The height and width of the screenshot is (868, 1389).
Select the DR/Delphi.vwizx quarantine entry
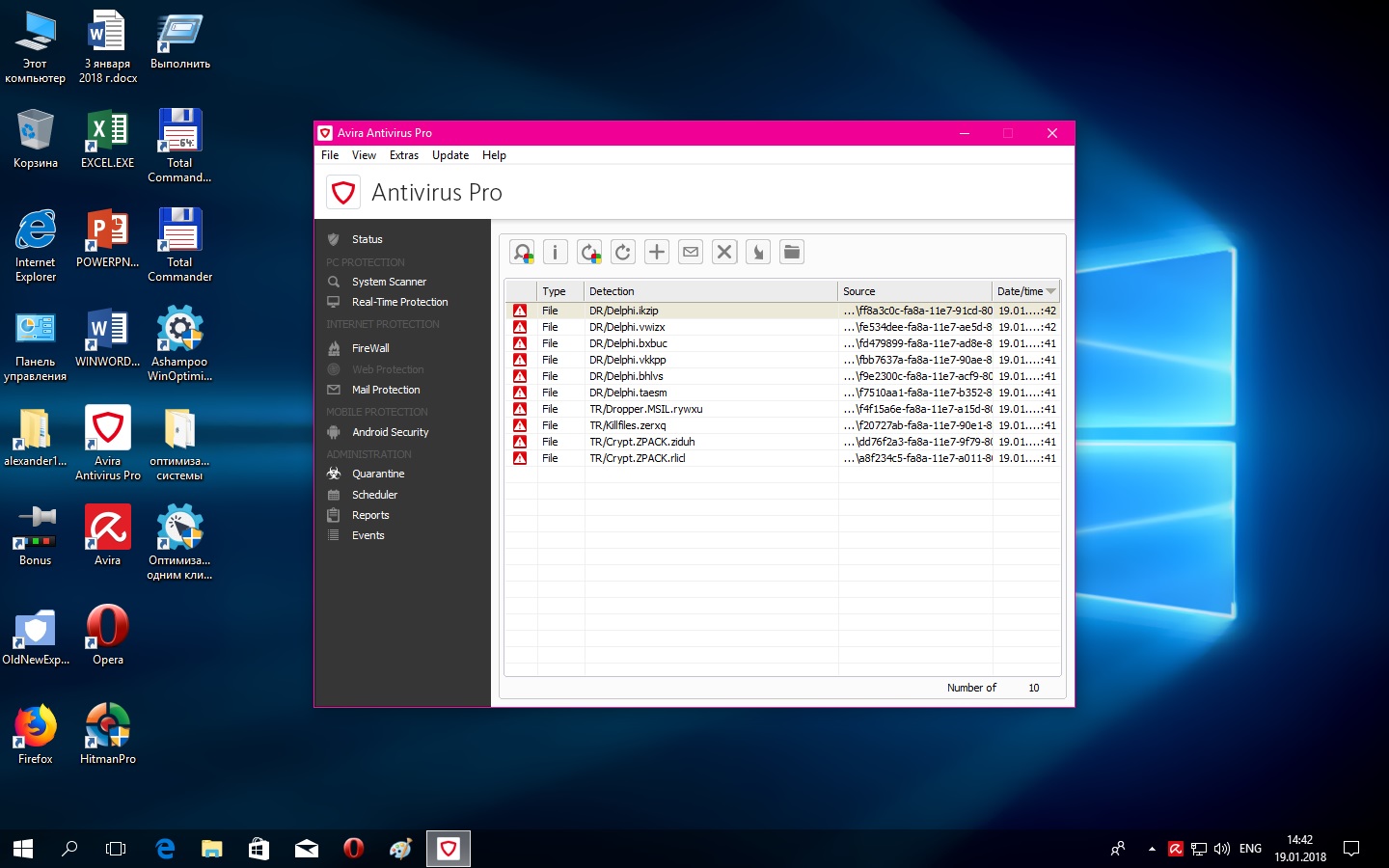click(x=627, y=327)
